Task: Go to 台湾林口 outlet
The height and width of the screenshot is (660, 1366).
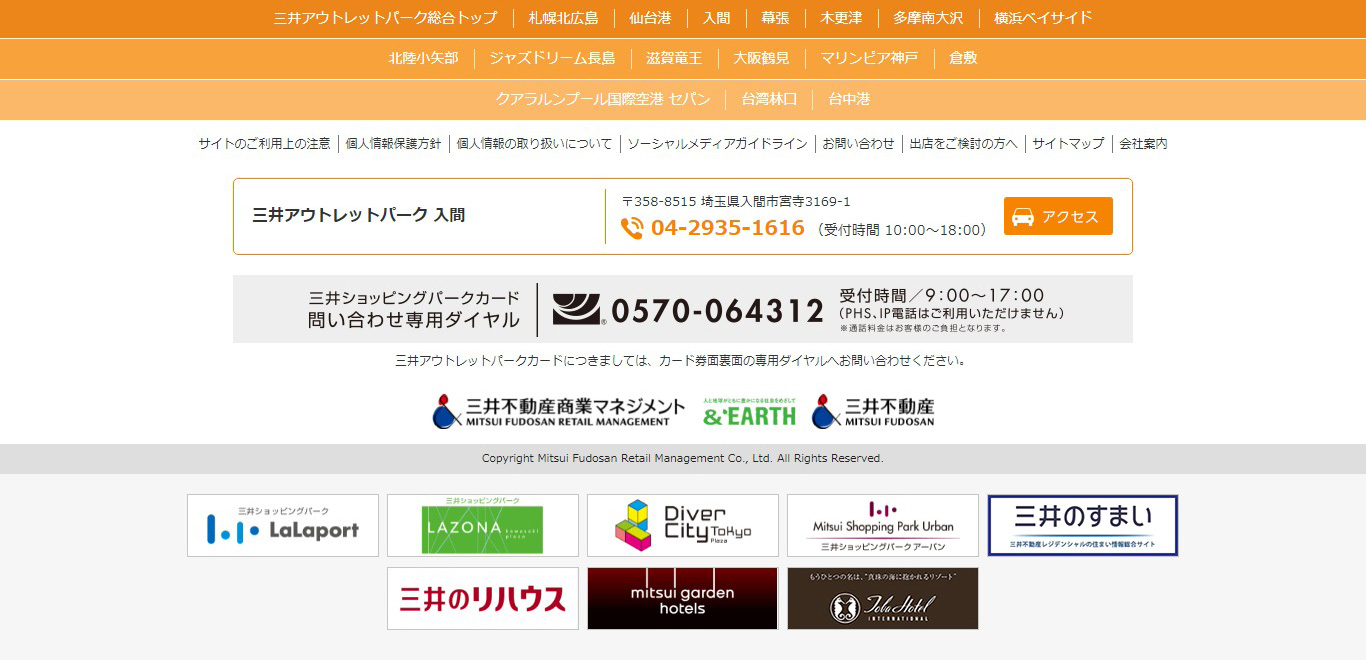Action: click(769, 99)
